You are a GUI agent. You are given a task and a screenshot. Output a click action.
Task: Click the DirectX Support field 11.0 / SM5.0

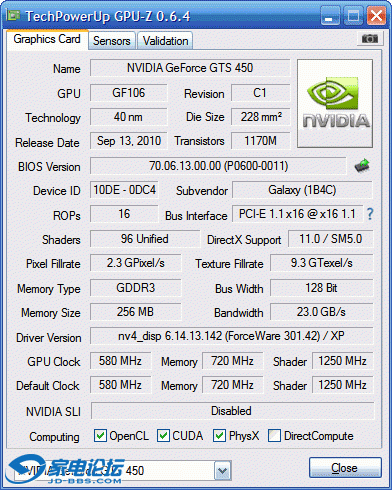[330, 239]
